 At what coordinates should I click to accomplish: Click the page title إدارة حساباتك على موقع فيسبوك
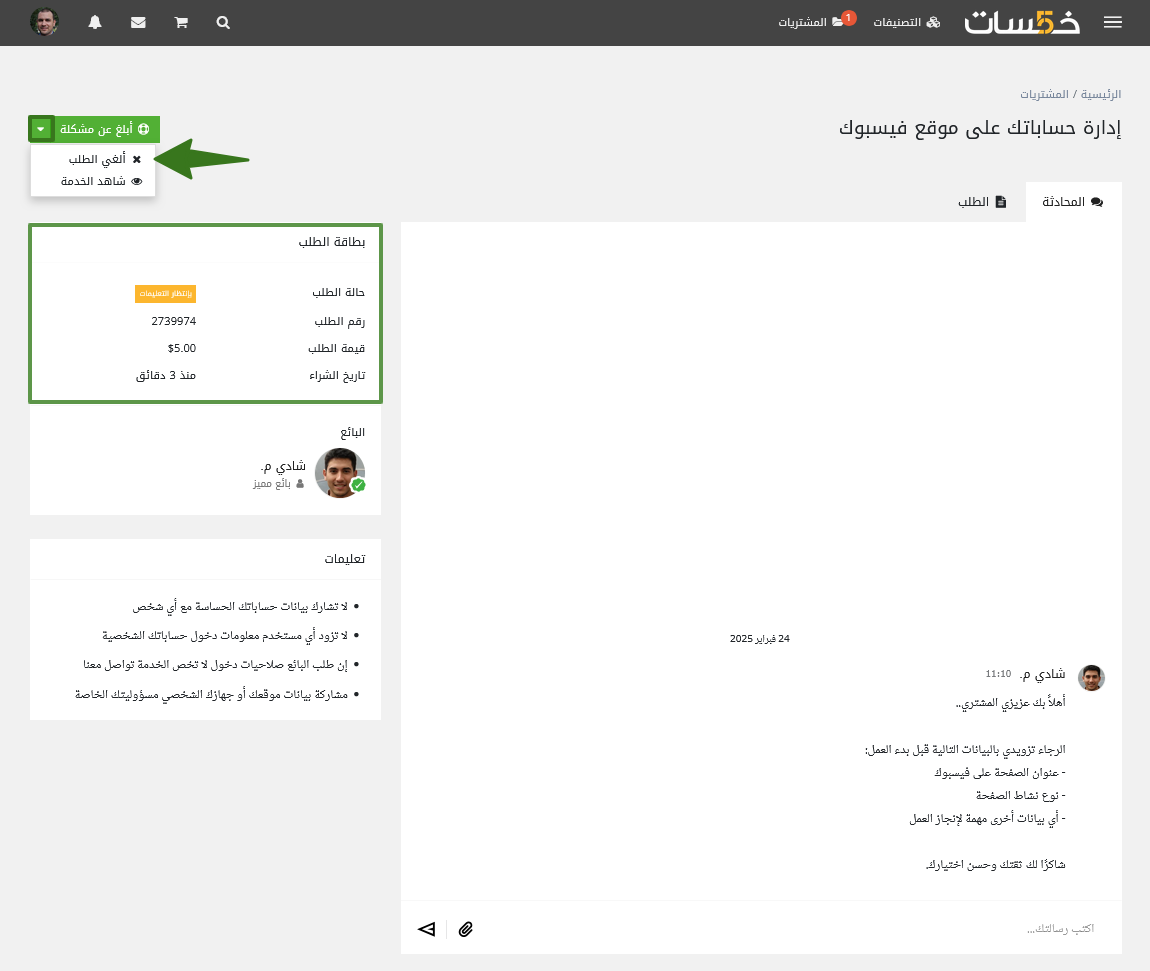(x=980, y=128)
